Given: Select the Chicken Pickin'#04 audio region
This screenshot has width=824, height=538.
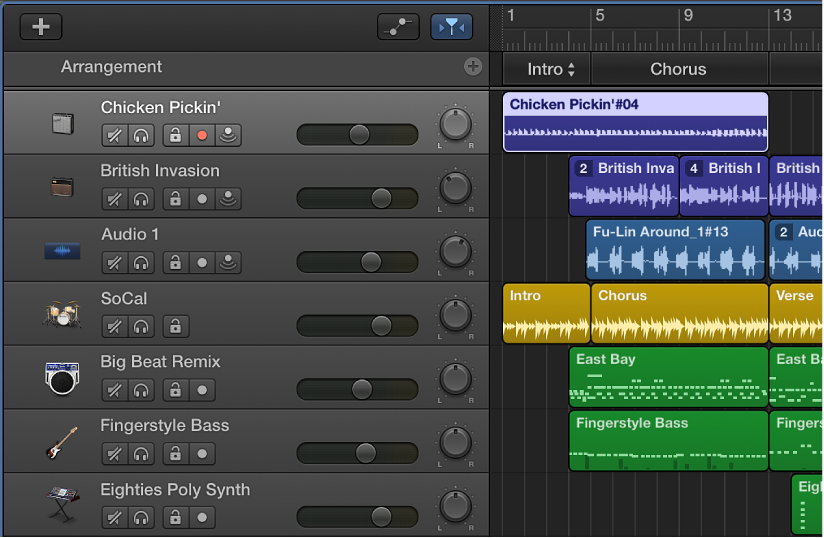Looking at the screenshot, I should pos(635,122).
